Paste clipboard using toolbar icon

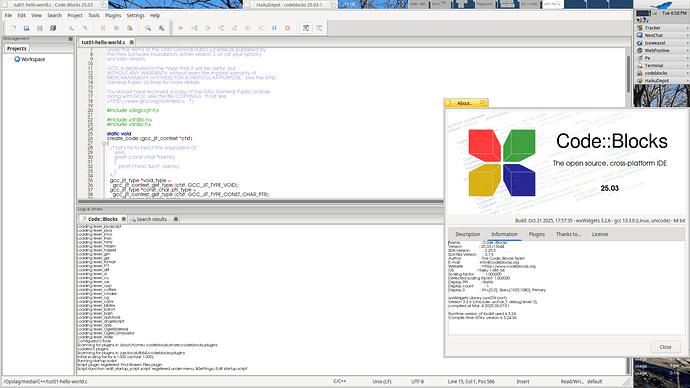coord(129,28)
